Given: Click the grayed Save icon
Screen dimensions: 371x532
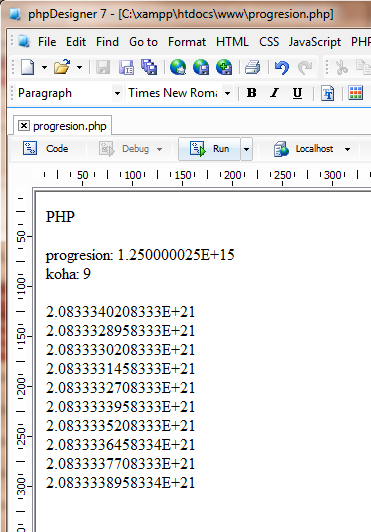Looking at the screenshot, I should [103, 67].
